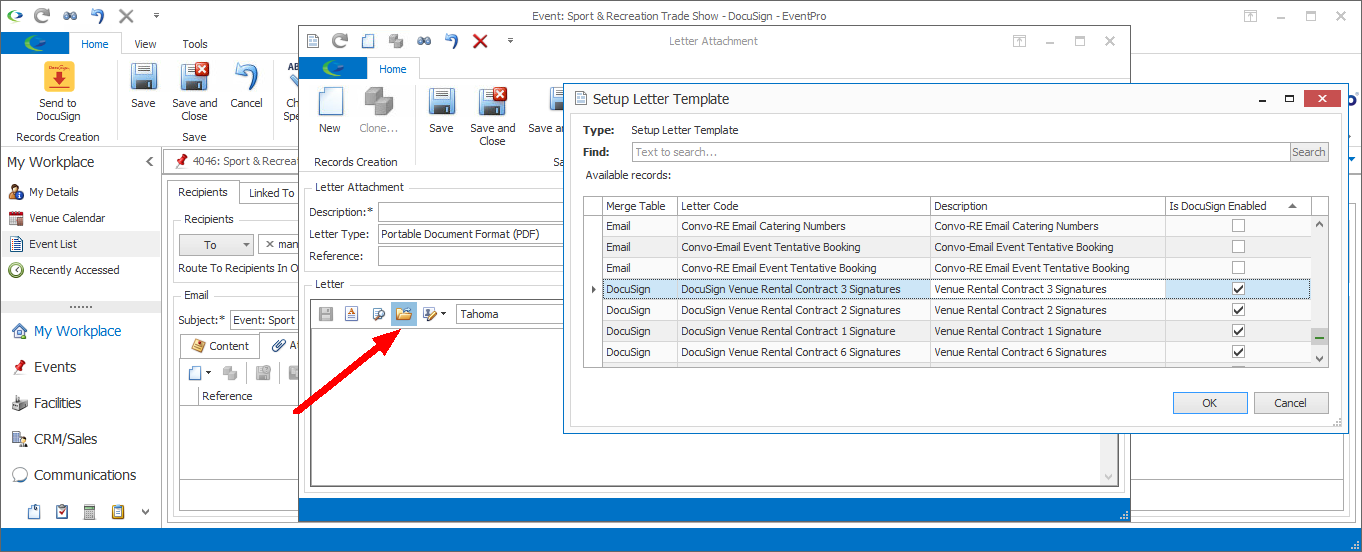This screenshot has height=552, width=1362.
Task: Click the print preview magnifier icon in Letter toolbar
Action: coord(378,314)
